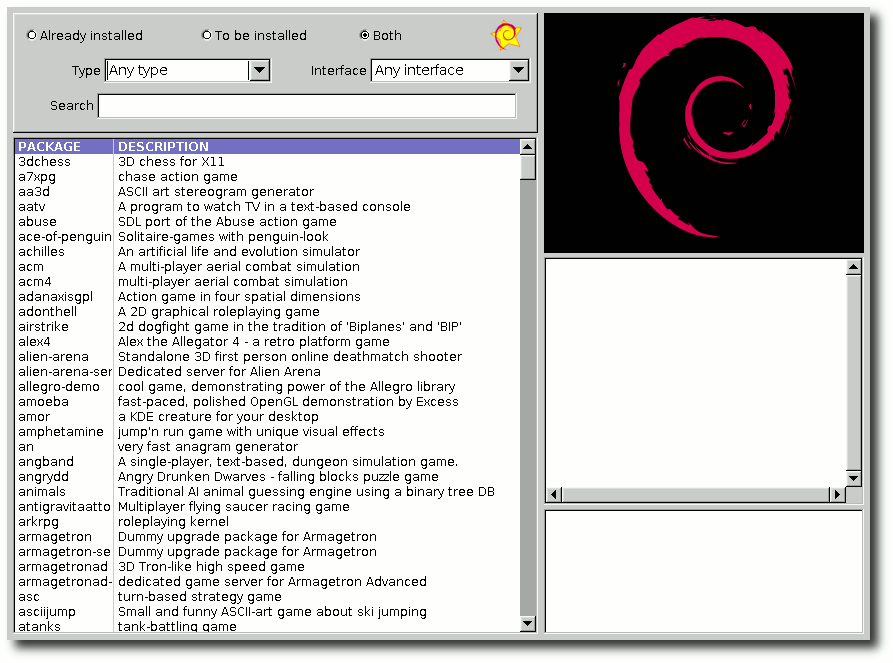Click the details pane scroll up arrow
The image size is (893, 663).
click(853, 267)
